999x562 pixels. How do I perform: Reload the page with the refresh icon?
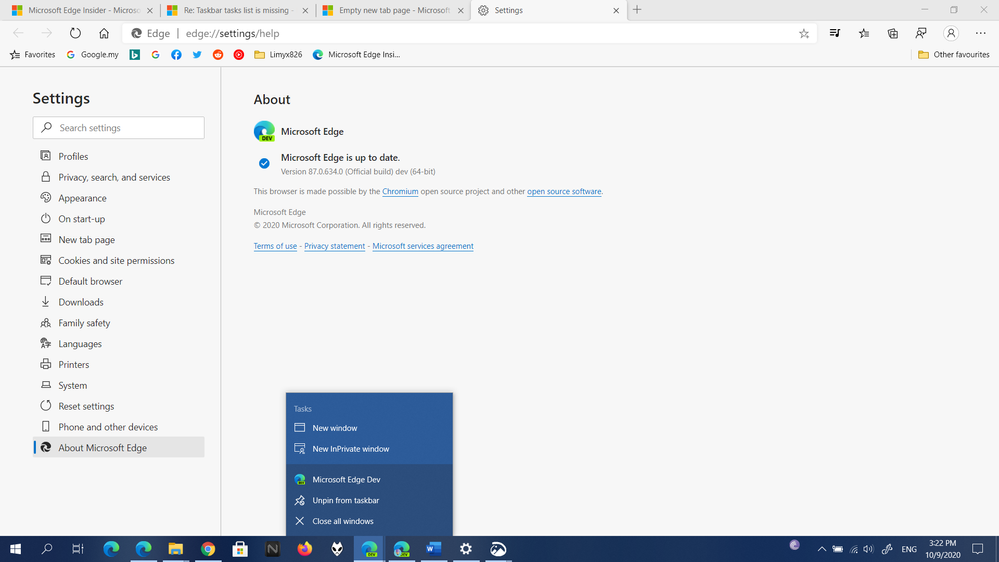coord(75,33)
